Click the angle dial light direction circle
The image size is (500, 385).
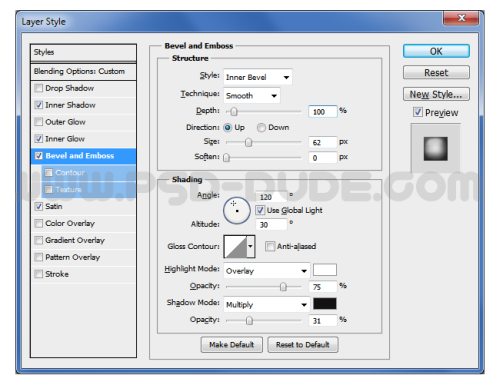(x=237, y=210)
